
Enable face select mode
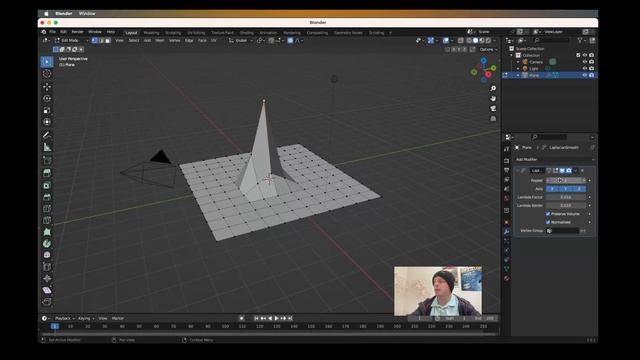[108, 40]
